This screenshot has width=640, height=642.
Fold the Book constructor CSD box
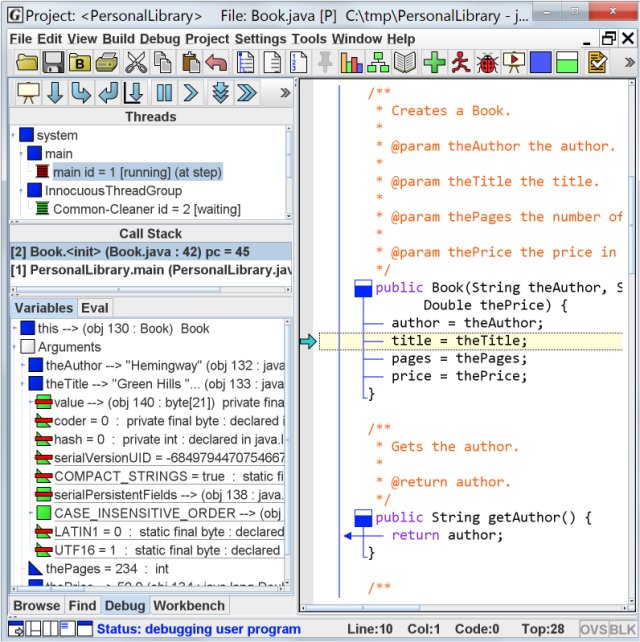pyautogui.click(x=363, y=288)
